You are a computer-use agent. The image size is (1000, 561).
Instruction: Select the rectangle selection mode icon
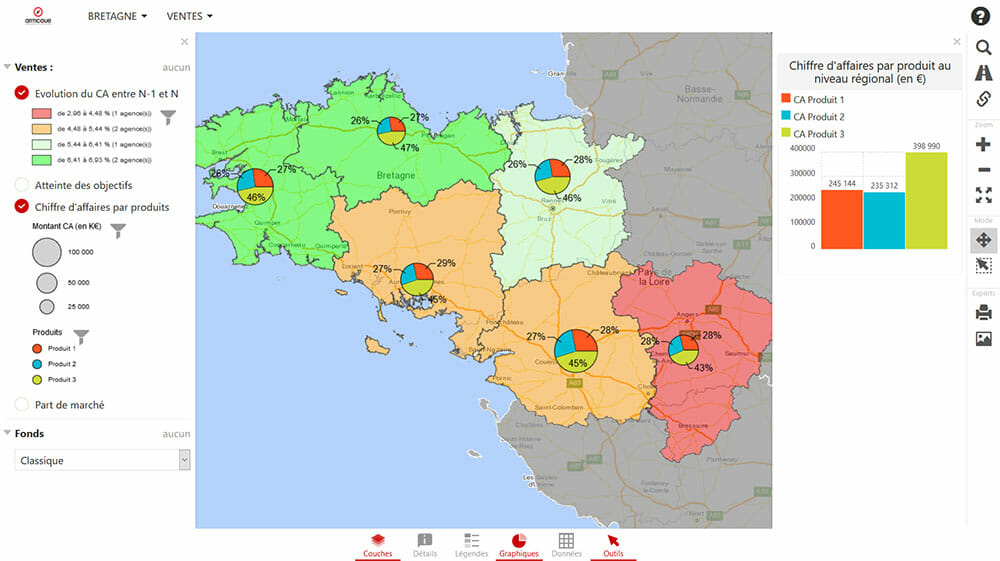[x=983, y=265]
